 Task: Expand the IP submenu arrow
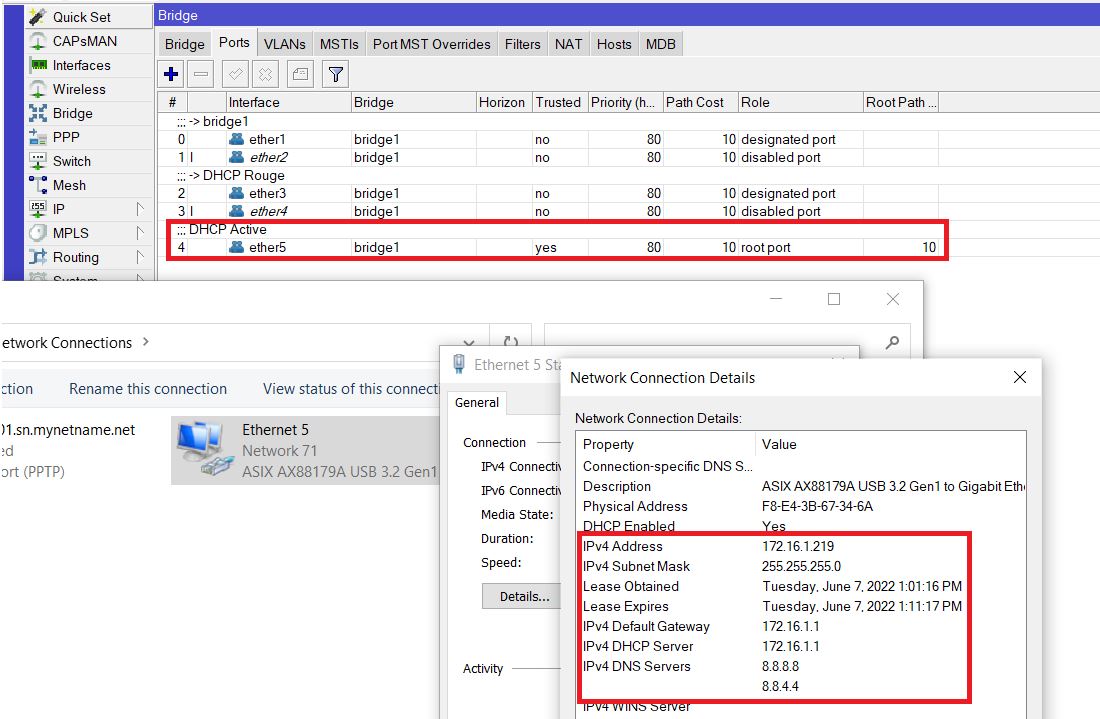pos(140,209)
